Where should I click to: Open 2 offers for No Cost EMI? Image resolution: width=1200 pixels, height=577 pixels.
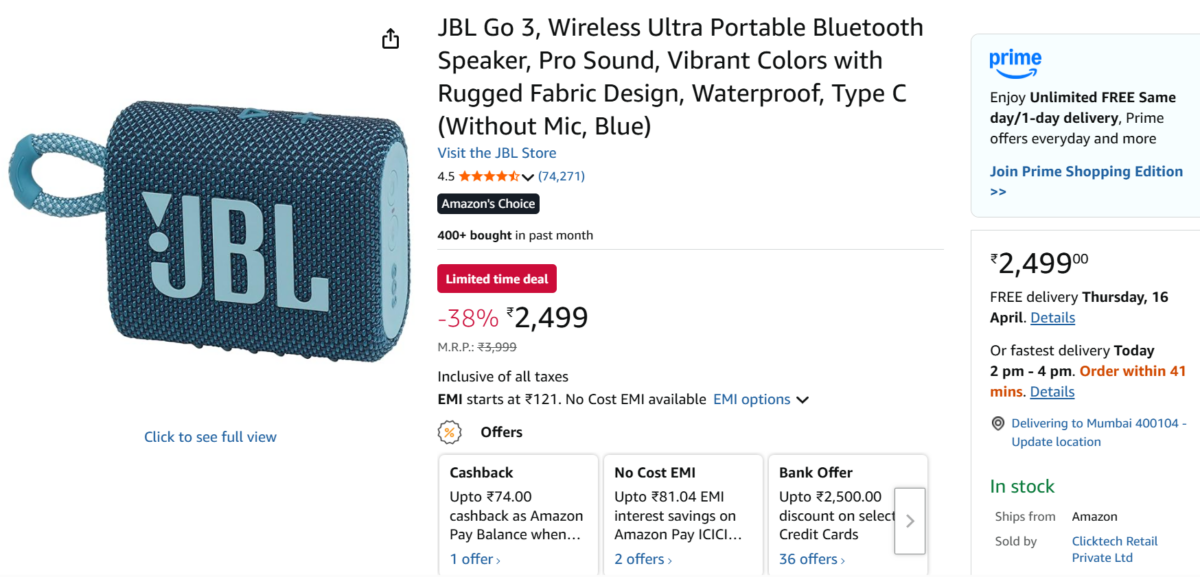(x=643, y=559)
